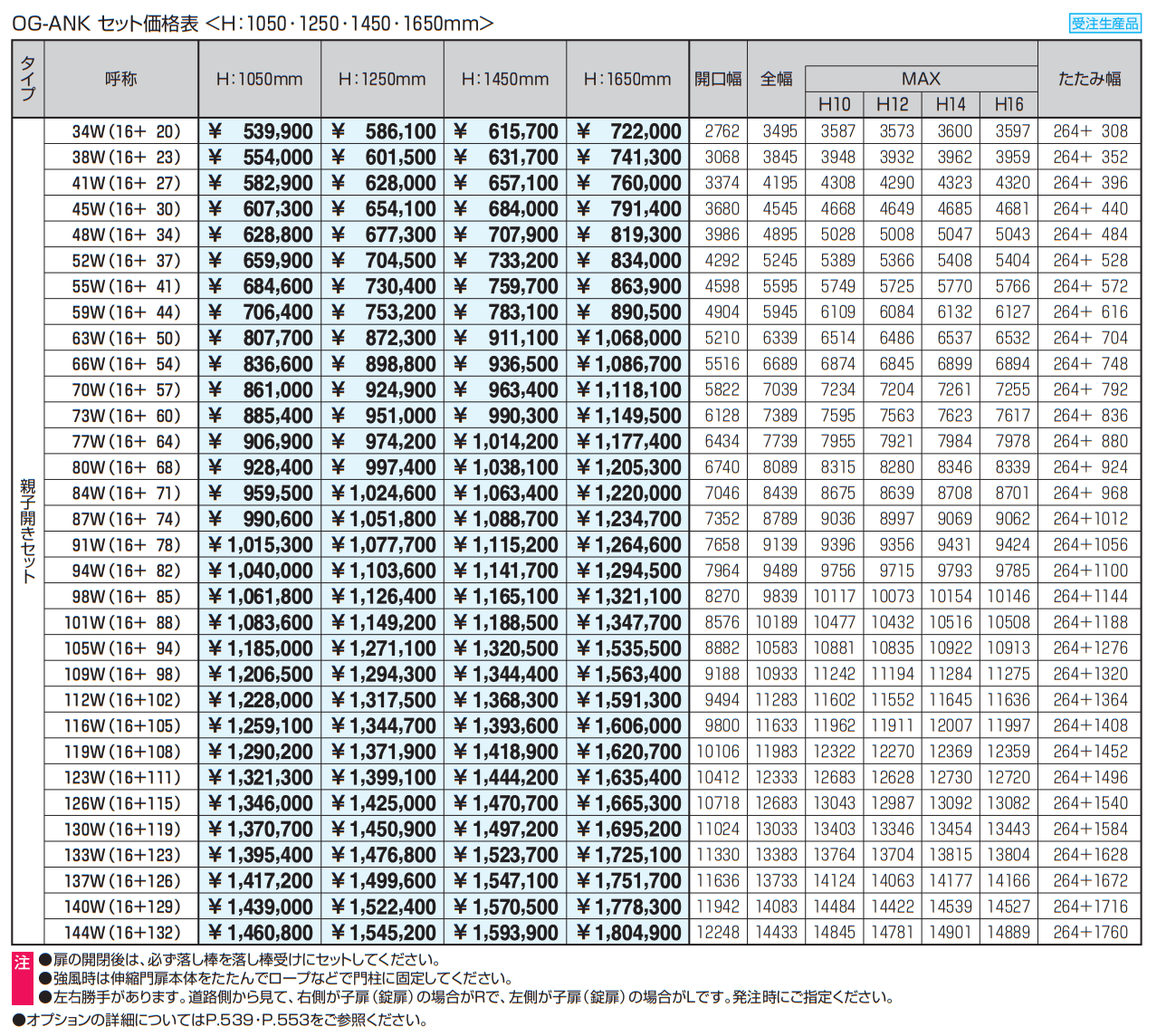
Task: Click the 親子開きセット vertical label
Action: tap(28, 531)
